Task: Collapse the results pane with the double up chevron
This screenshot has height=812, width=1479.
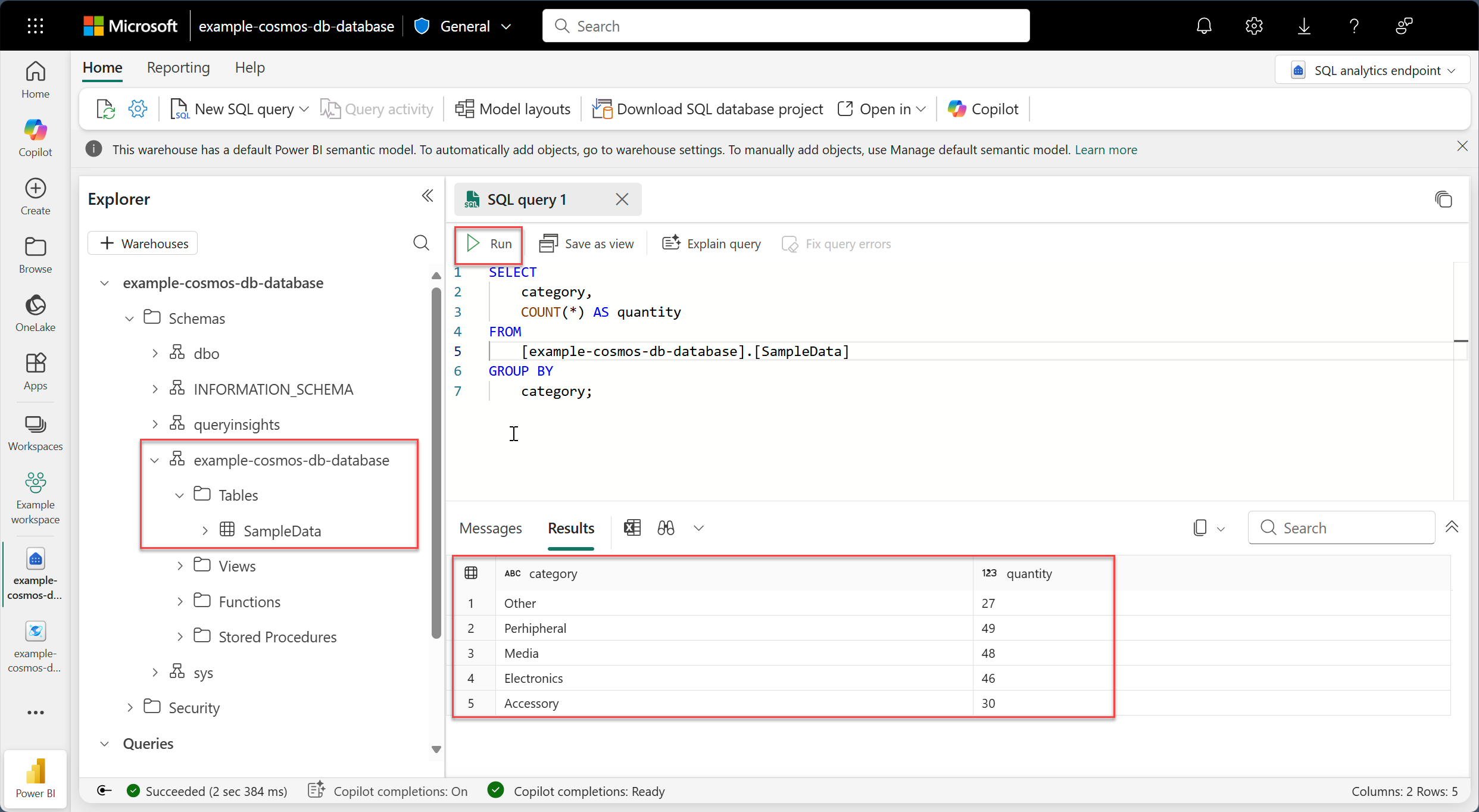Action: point(1452,527)
